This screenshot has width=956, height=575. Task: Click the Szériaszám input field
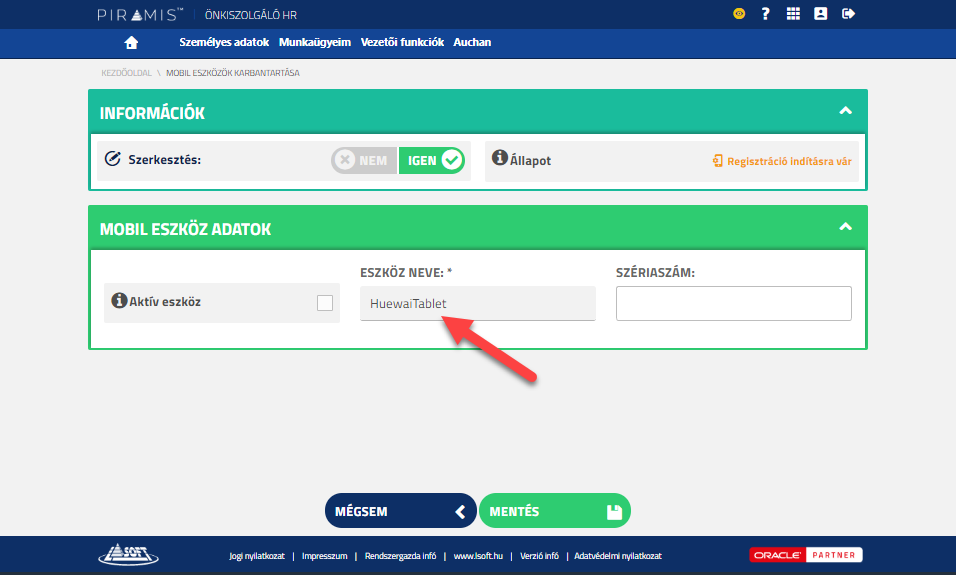(733, 304)
